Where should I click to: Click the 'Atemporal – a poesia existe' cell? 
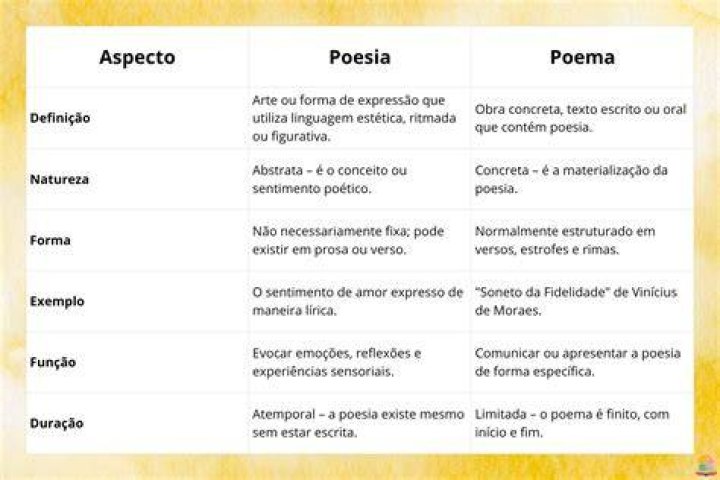tap(358, 423)
